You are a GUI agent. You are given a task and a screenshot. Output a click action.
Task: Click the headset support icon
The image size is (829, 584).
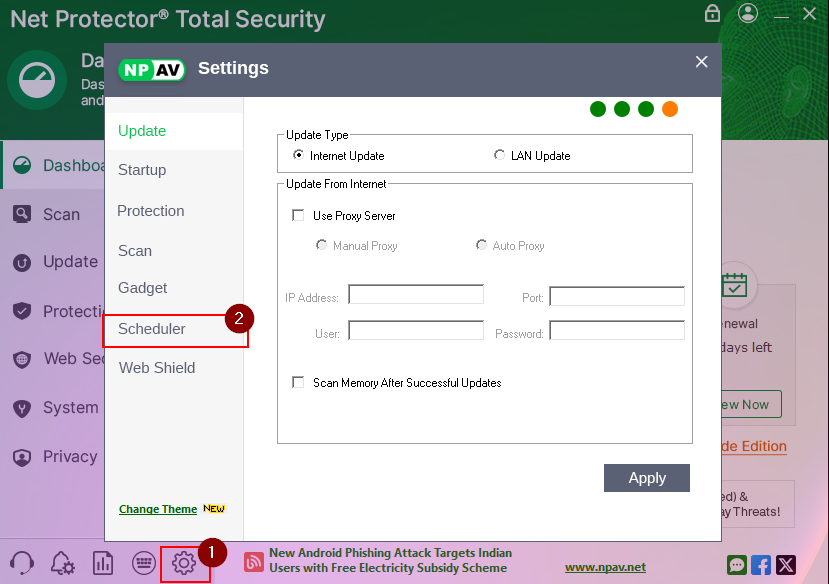[20, 563]
